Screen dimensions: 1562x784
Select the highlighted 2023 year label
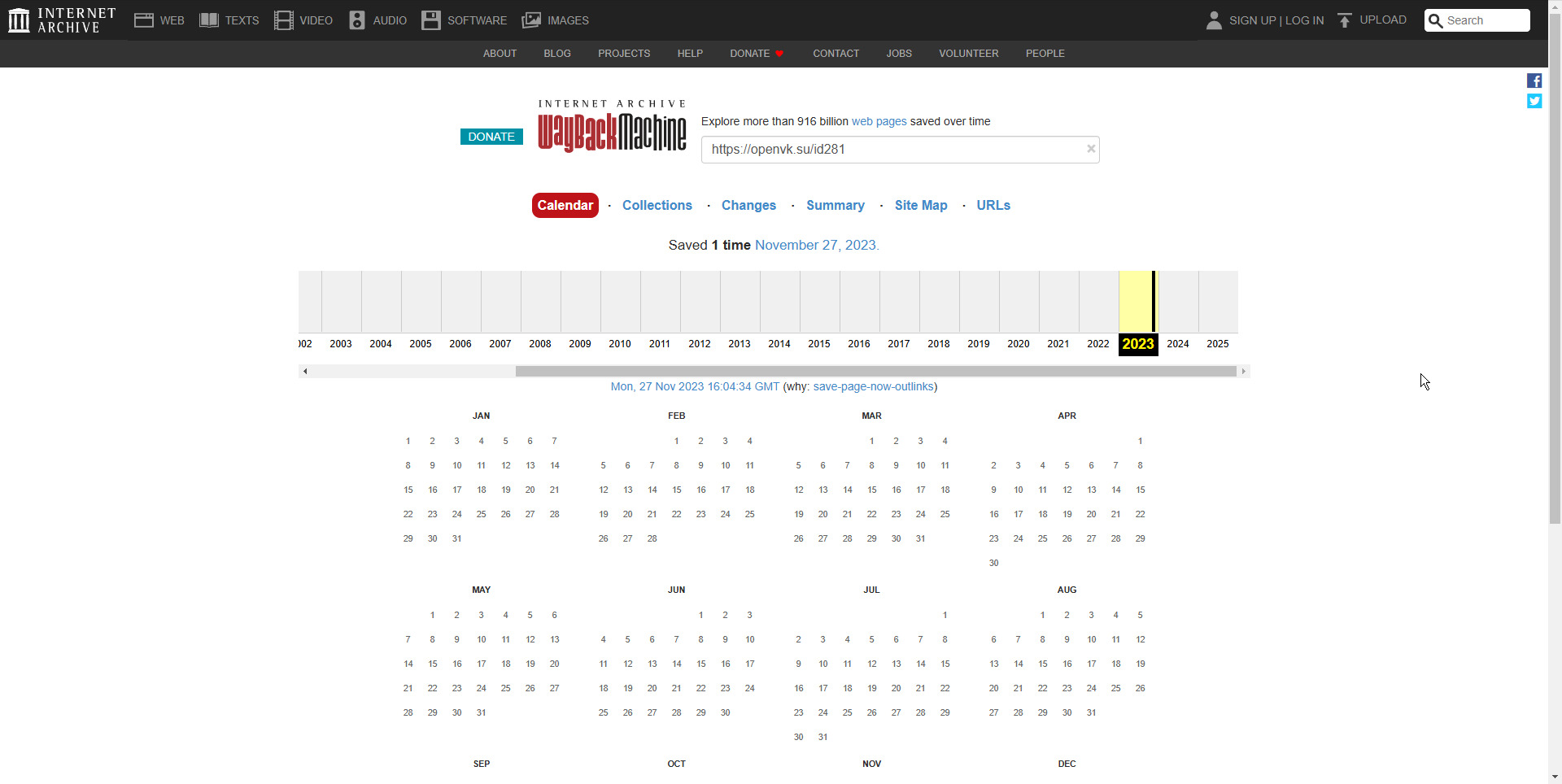coord(1138,344)
